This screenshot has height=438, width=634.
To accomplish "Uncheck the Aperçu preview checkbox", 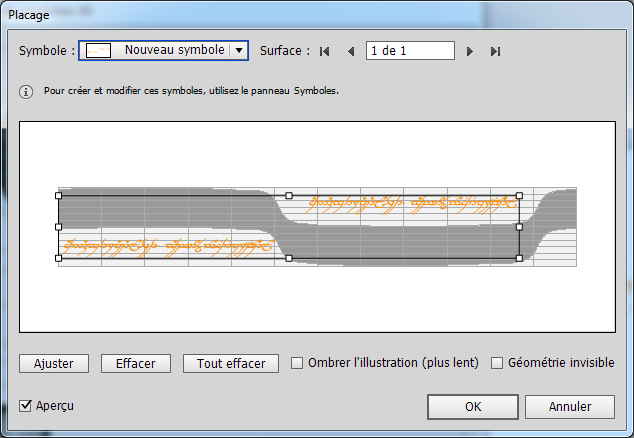I will [26, 406].
